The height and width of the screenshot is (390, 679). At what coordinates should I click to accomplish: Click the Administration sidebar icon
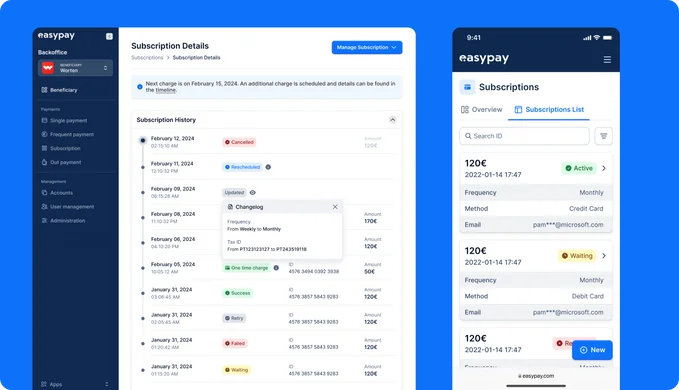tap(44, 220)
